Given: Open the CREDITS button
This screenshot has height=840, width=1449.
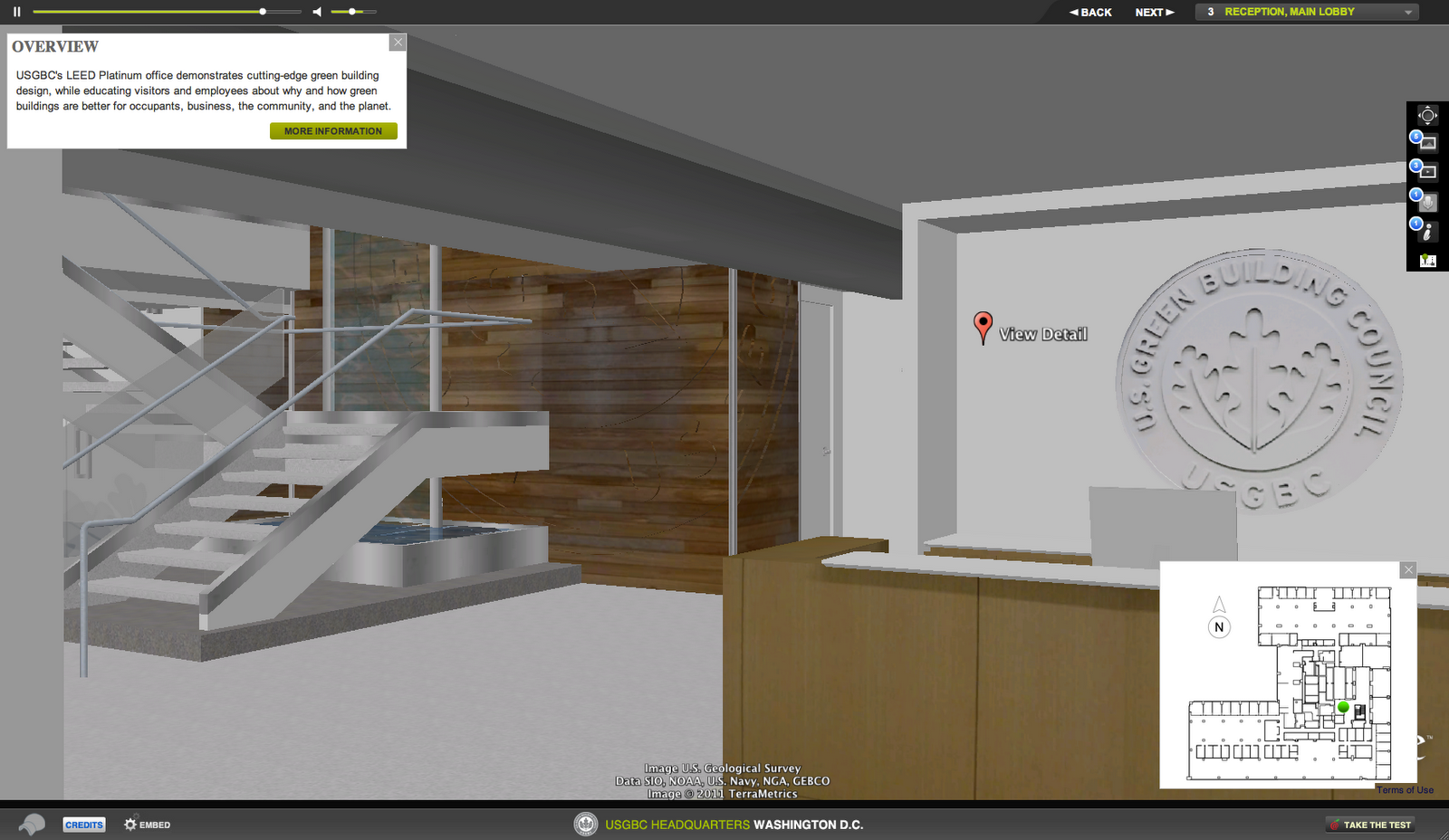Looking at the screenshot, I should pos(84,825).
